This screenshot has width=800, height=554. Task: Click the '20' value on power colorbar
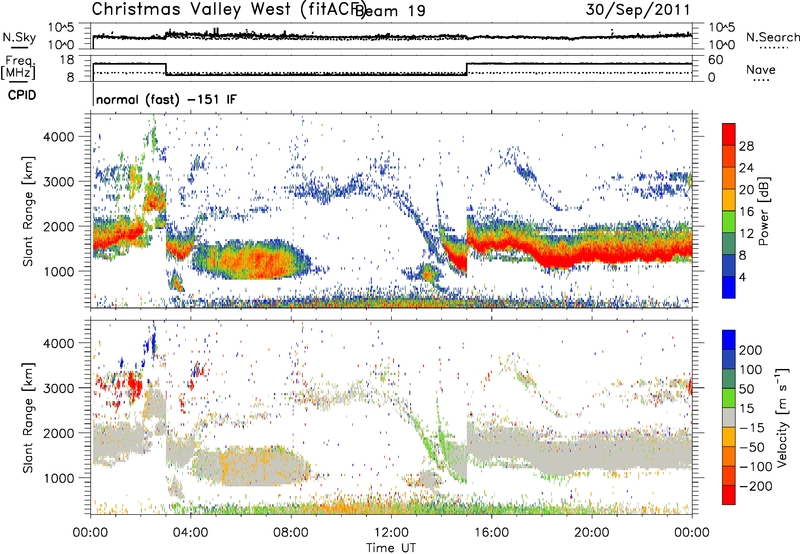tap(746, 190)
